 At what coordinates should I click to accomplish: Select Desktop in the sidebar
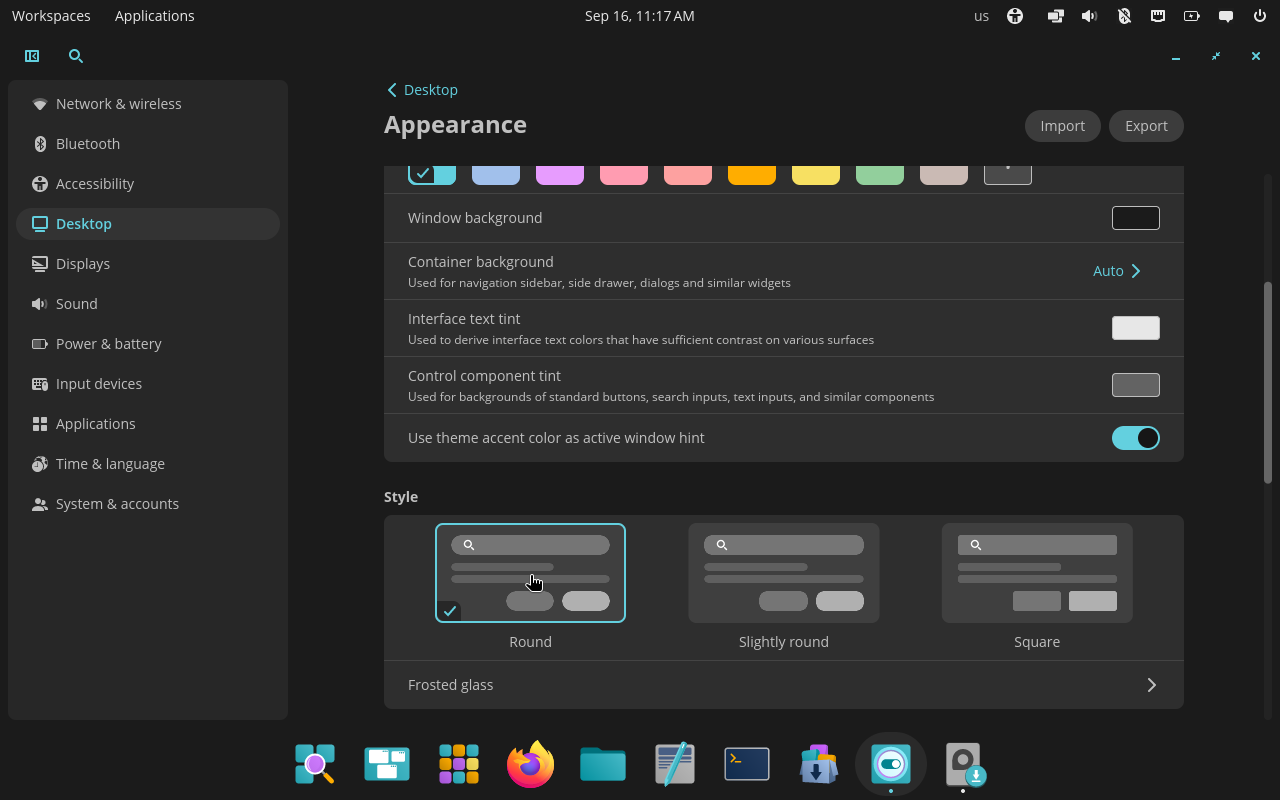(148, 224)
